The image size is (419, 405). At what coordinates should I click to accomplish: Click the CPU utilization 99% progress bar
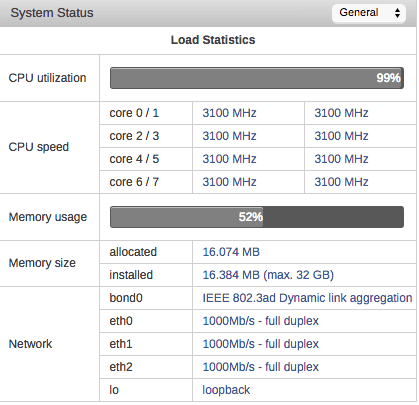257,78
